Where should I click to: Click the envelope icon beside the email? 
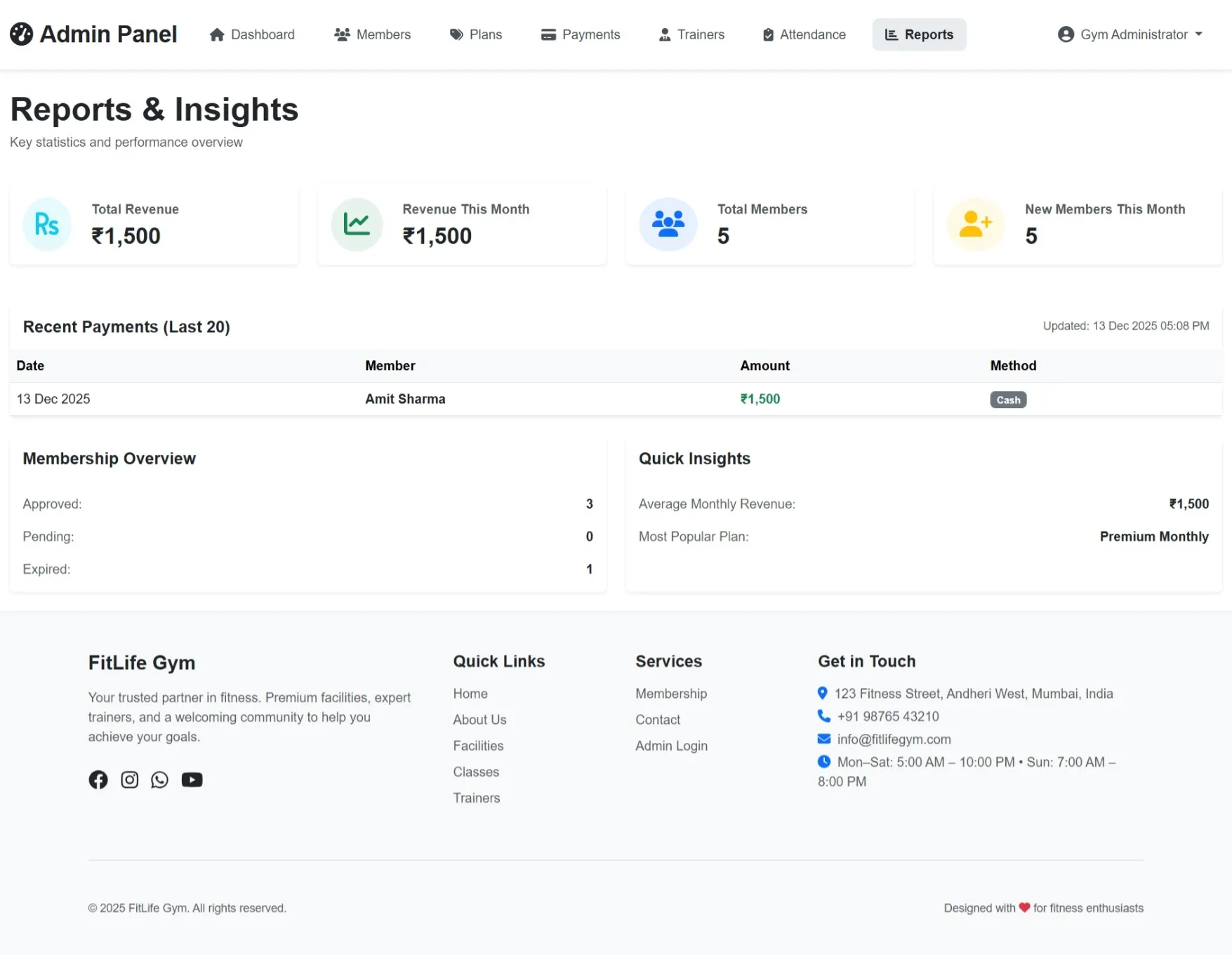(x=823, y=739)
